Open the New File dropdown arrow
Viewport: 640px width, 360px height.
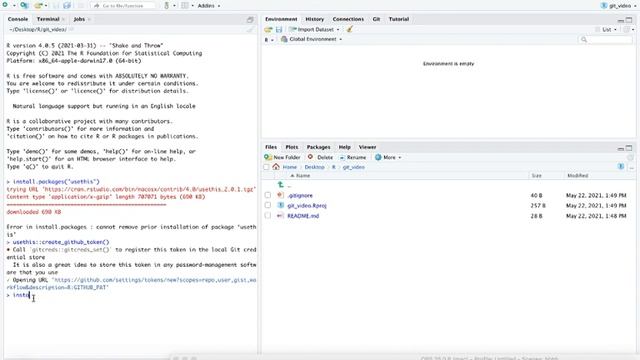[x=13, y=6]
